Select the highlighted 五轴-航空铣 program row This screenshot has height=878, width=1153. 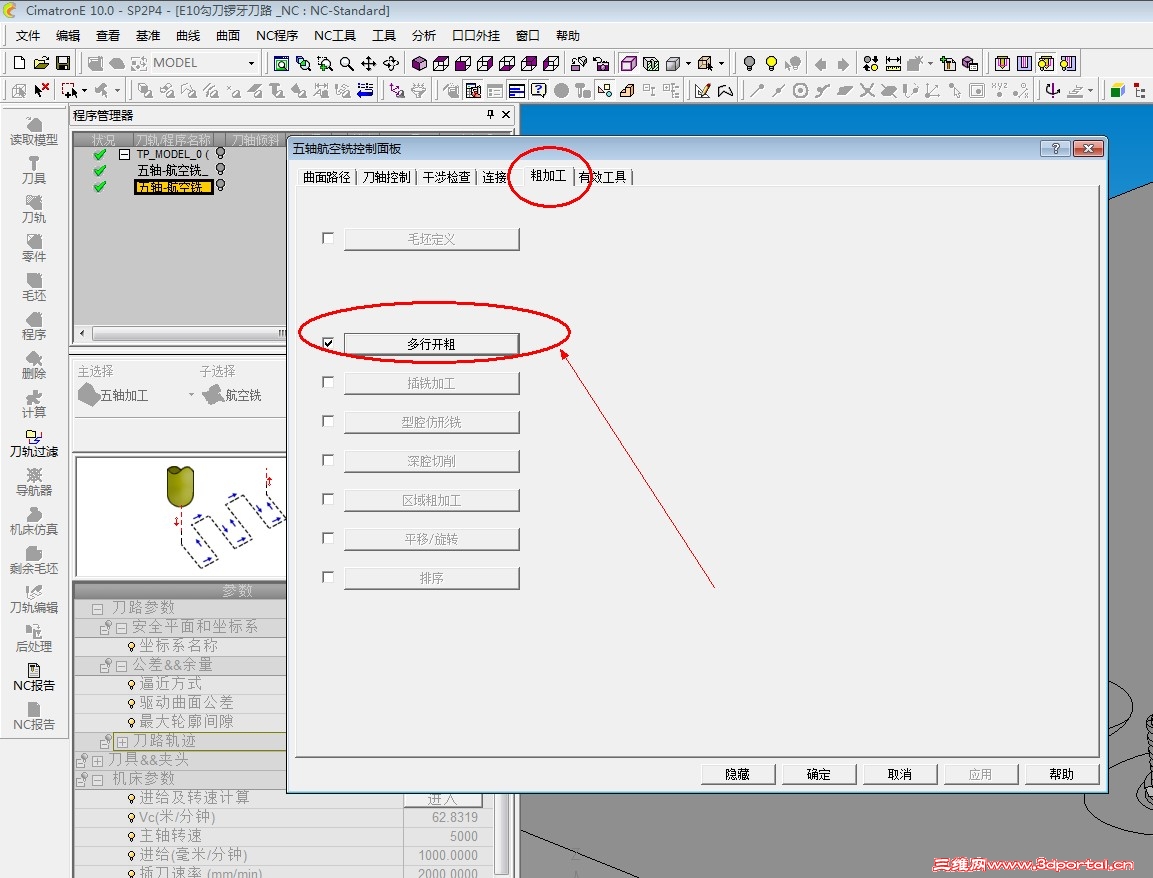[173, 187]
